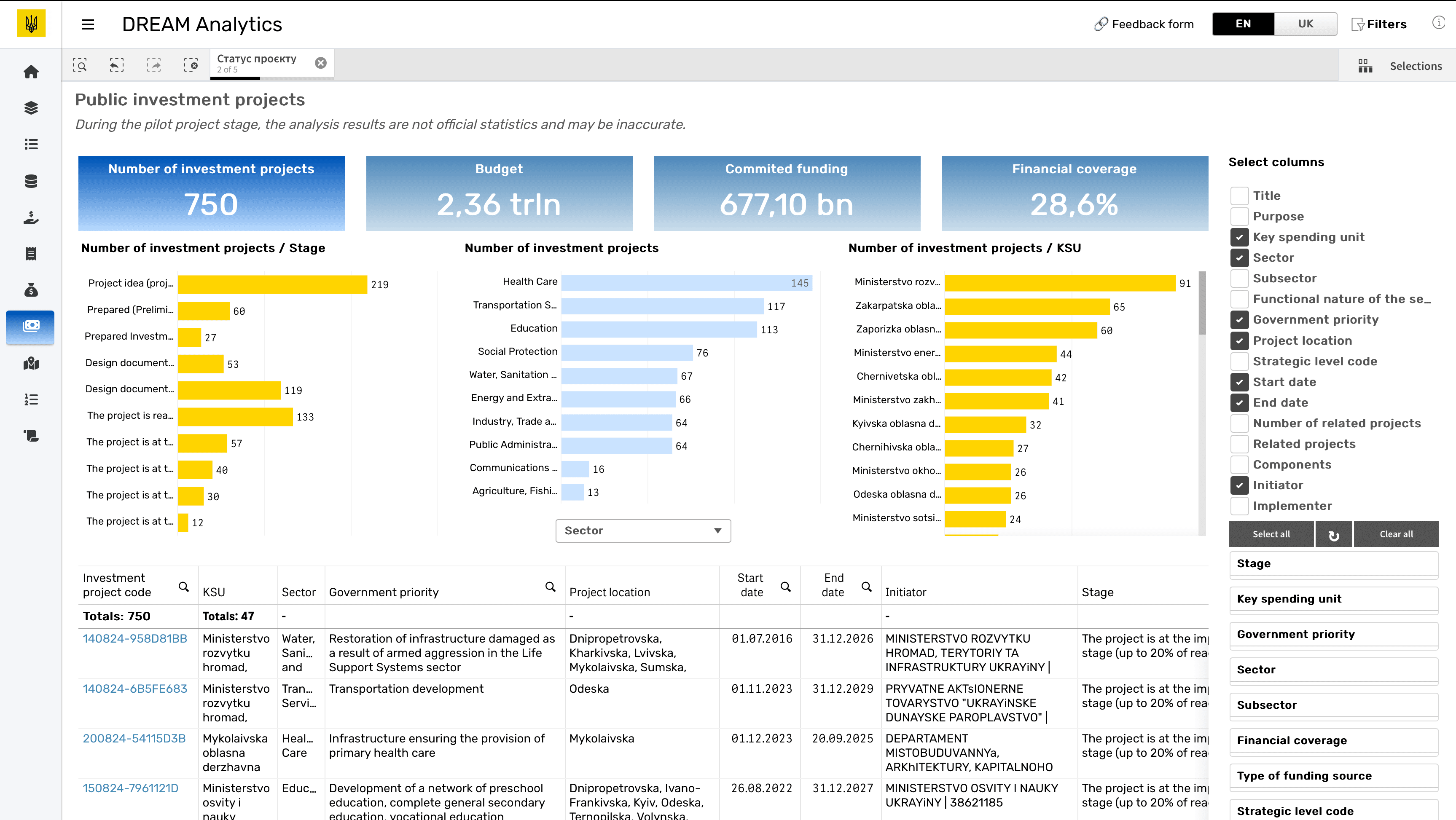
Task: Open the layers stack sidebar icon
Action: (x=31, y=108)
